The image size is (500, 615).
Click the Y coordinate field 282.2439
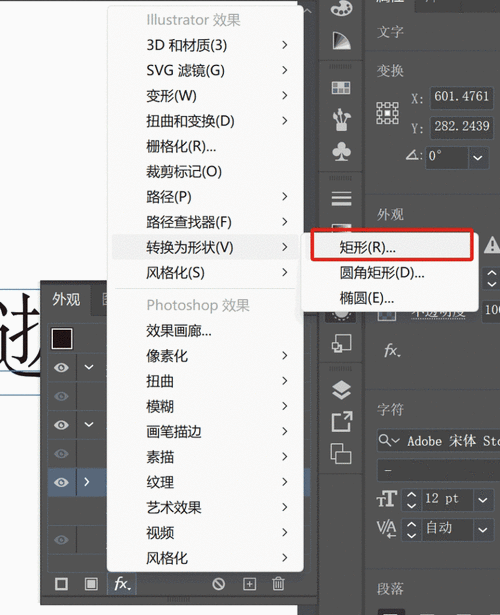(462, 126)
